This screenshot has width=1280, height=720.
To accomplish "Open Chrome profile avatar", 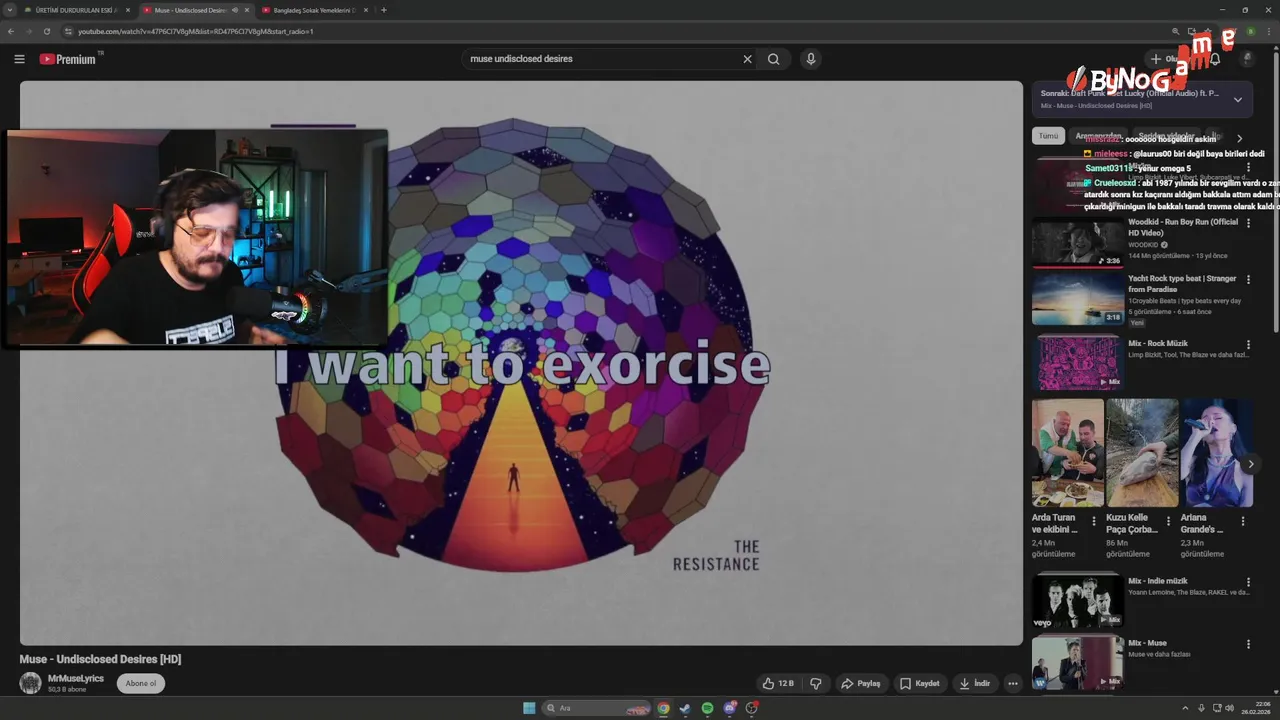I will point(1250,31).
